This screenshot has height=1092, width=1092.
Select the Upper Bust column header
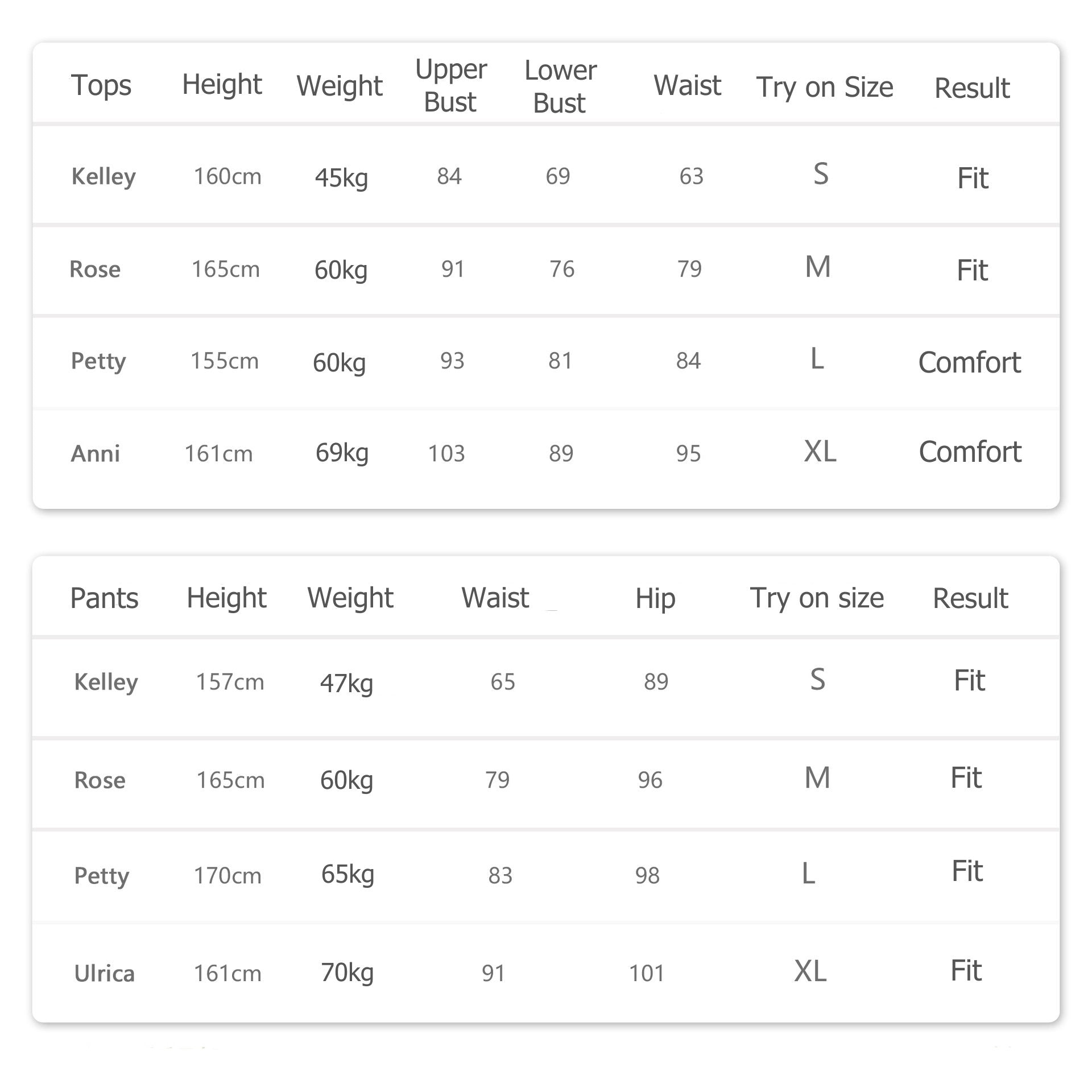click(450, 86)
